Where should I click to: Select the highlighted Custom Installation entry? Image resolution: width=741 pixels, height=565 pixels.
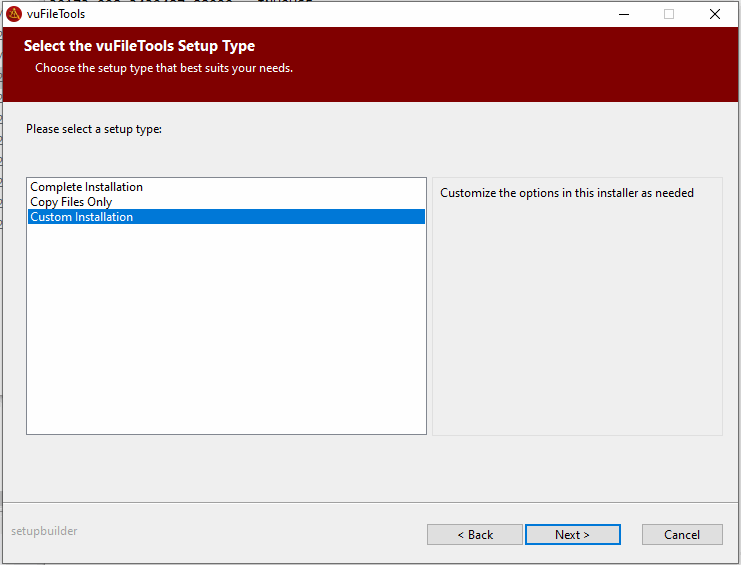coord(81,217)
